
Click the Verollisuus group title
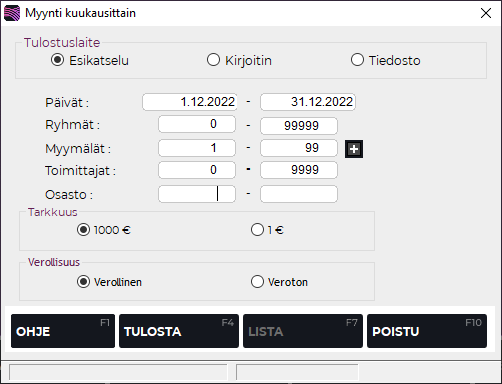click(x=54, y=262)
